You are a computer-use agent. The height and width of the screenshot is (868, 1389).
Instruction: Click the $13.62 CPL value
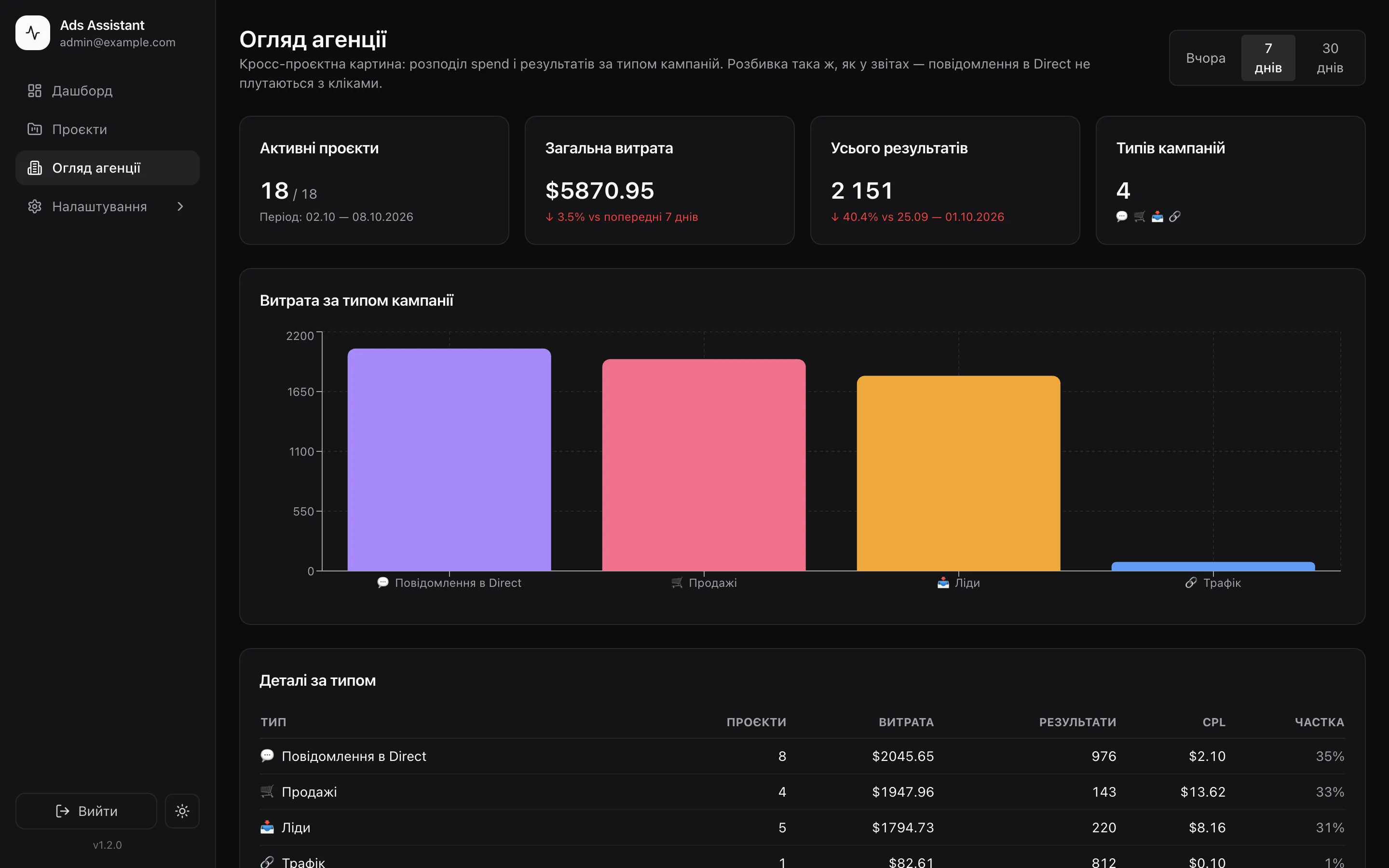1202,792
